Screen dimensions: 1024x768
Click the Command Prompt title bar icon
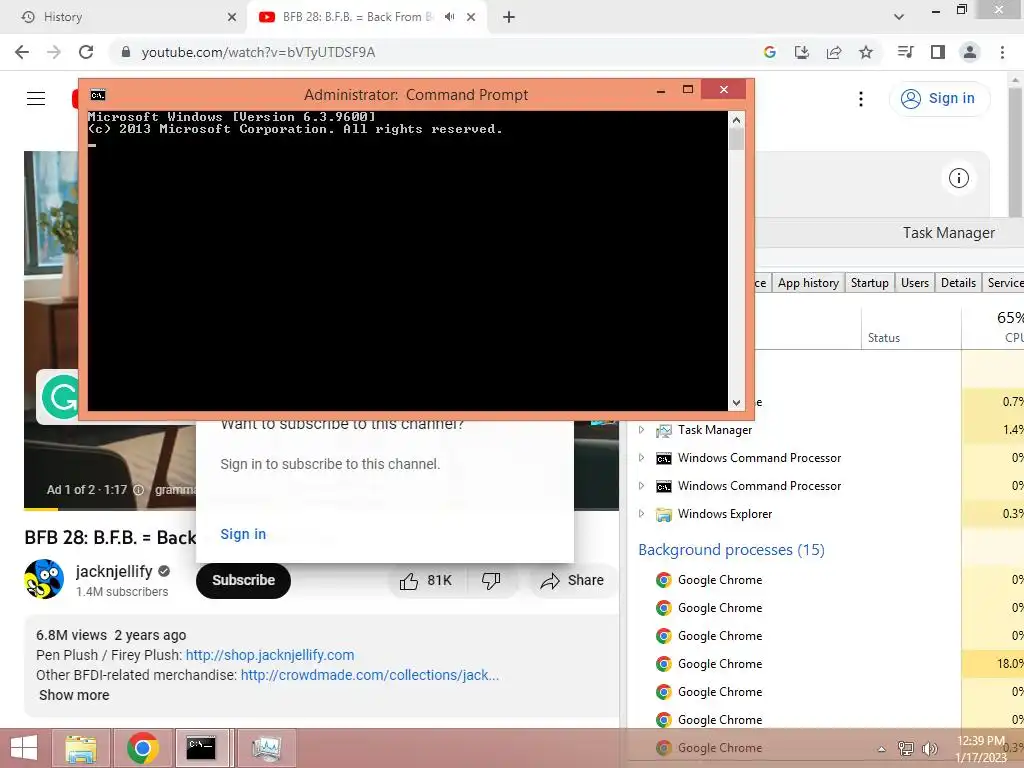pyautogui.click(x=98, y=95)
